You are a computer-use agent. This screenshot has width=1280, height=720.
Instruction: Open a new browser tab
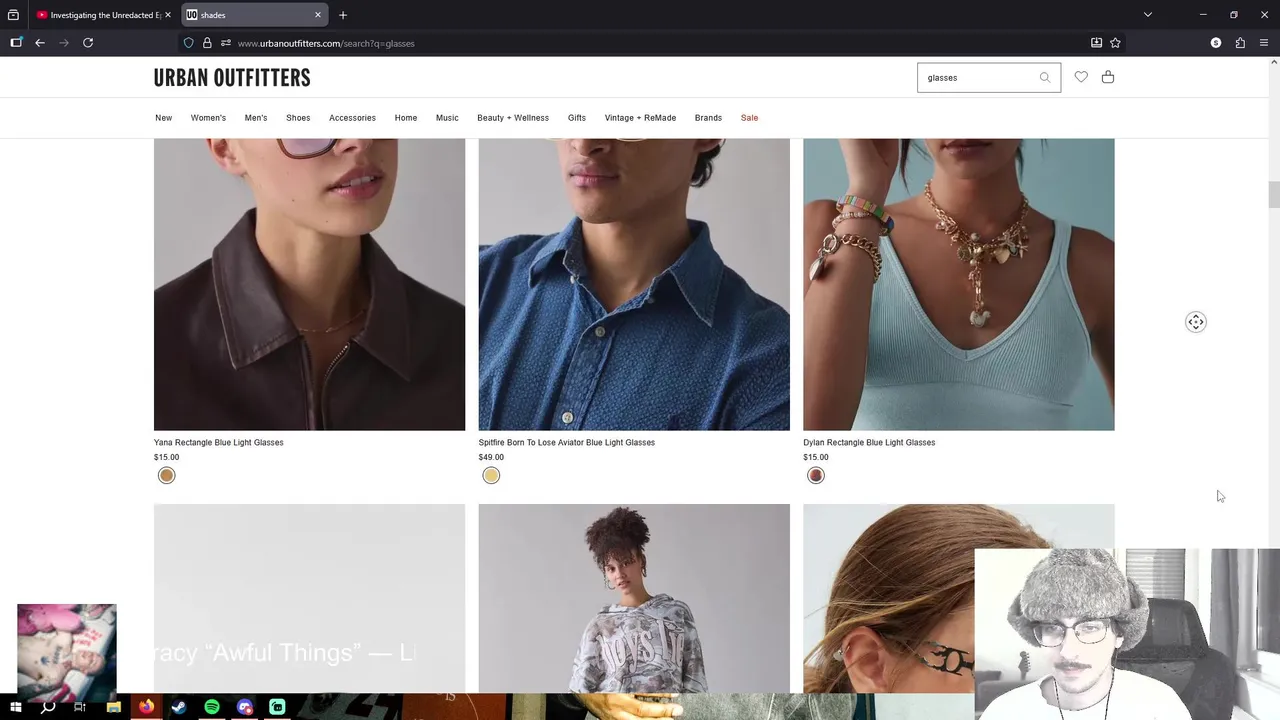coord(343,15)
